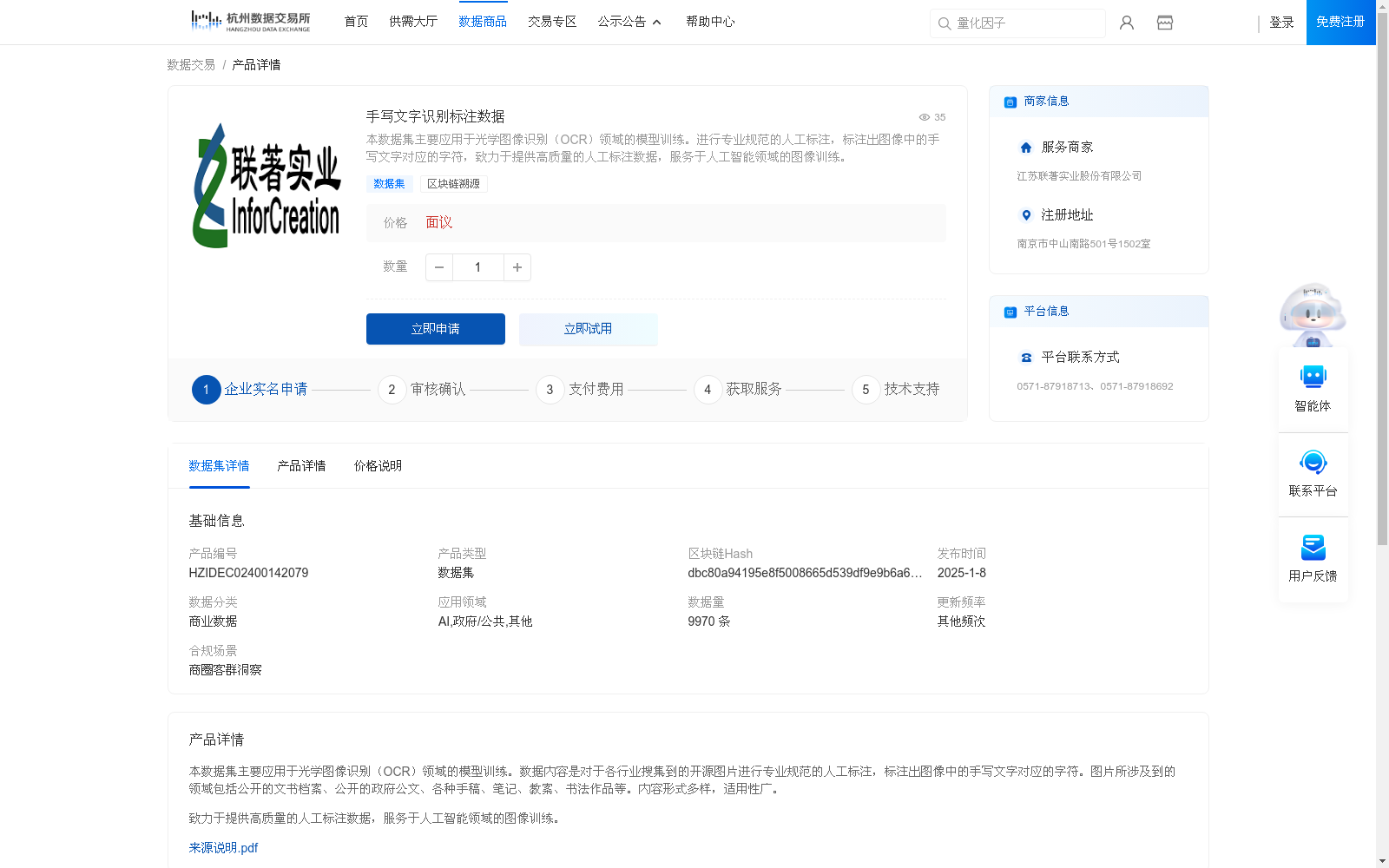1389x868 pixels.
Task: Click the truncated blockchain hash value
Action: pyautogui.click(x=805, y=573)
